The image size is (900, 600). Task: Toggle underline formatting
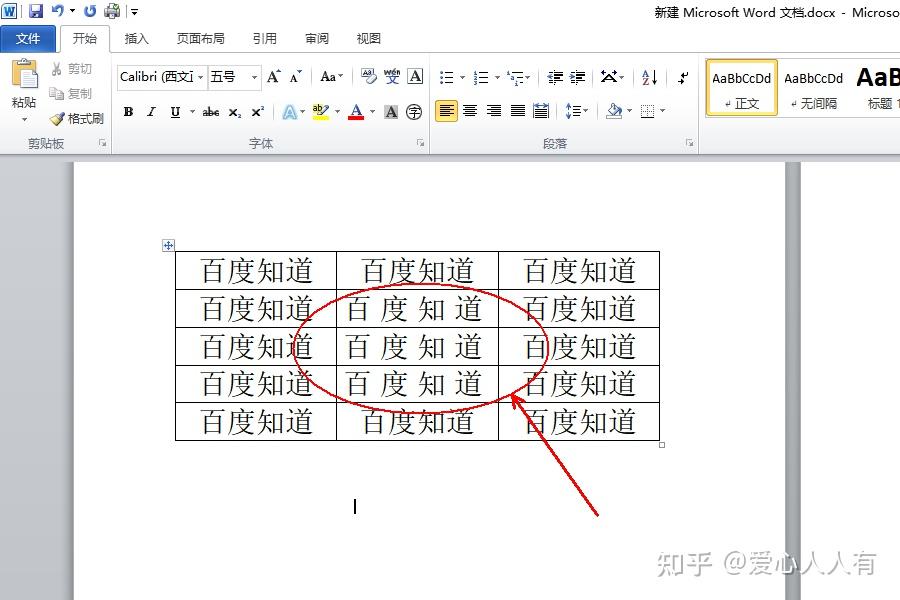(x=176, y=112)
